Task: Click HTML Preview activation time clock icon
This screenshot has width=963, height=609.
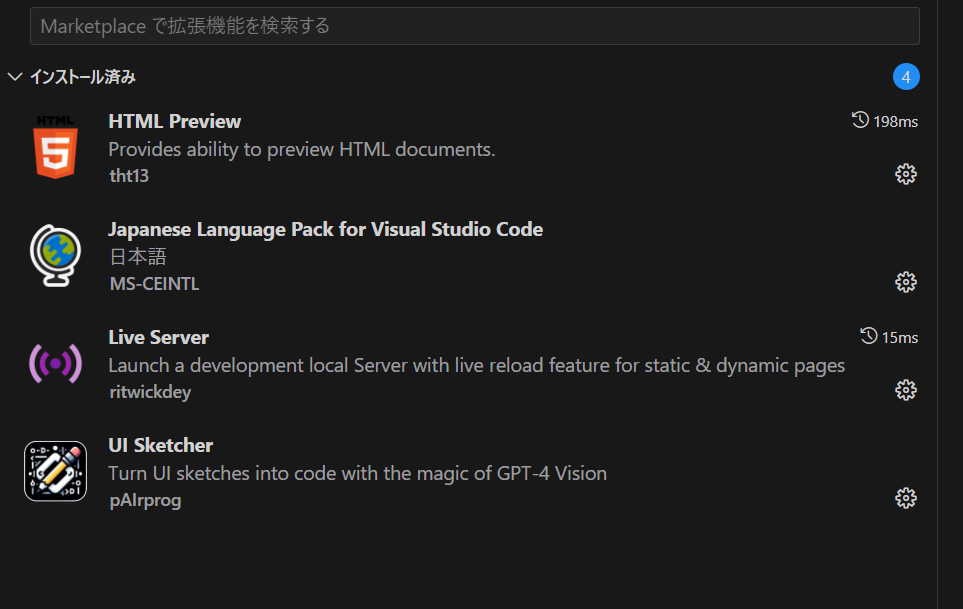Action: click(x=860, y=120)
